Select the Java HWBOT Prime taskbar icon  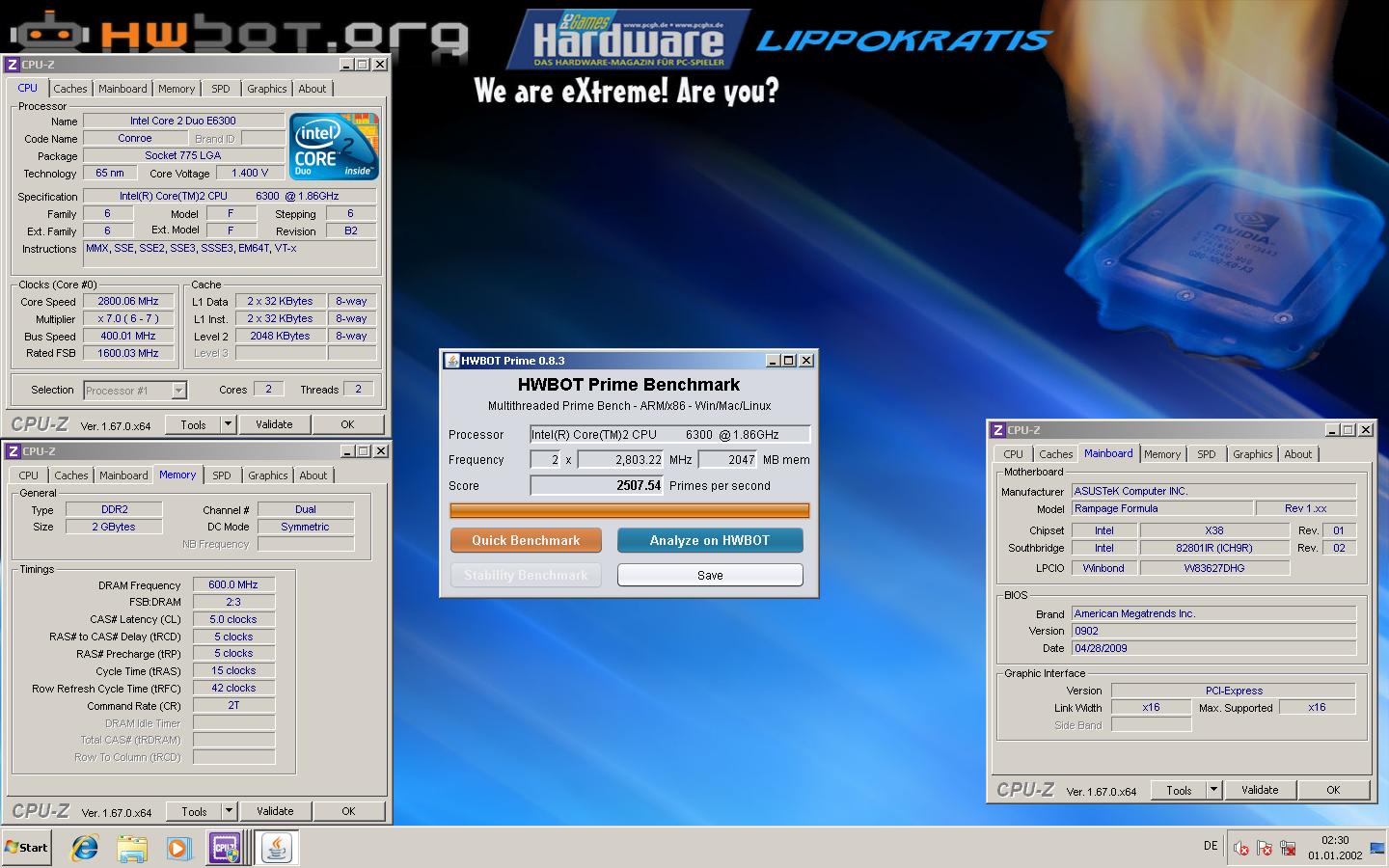click(x=277, y=848)
